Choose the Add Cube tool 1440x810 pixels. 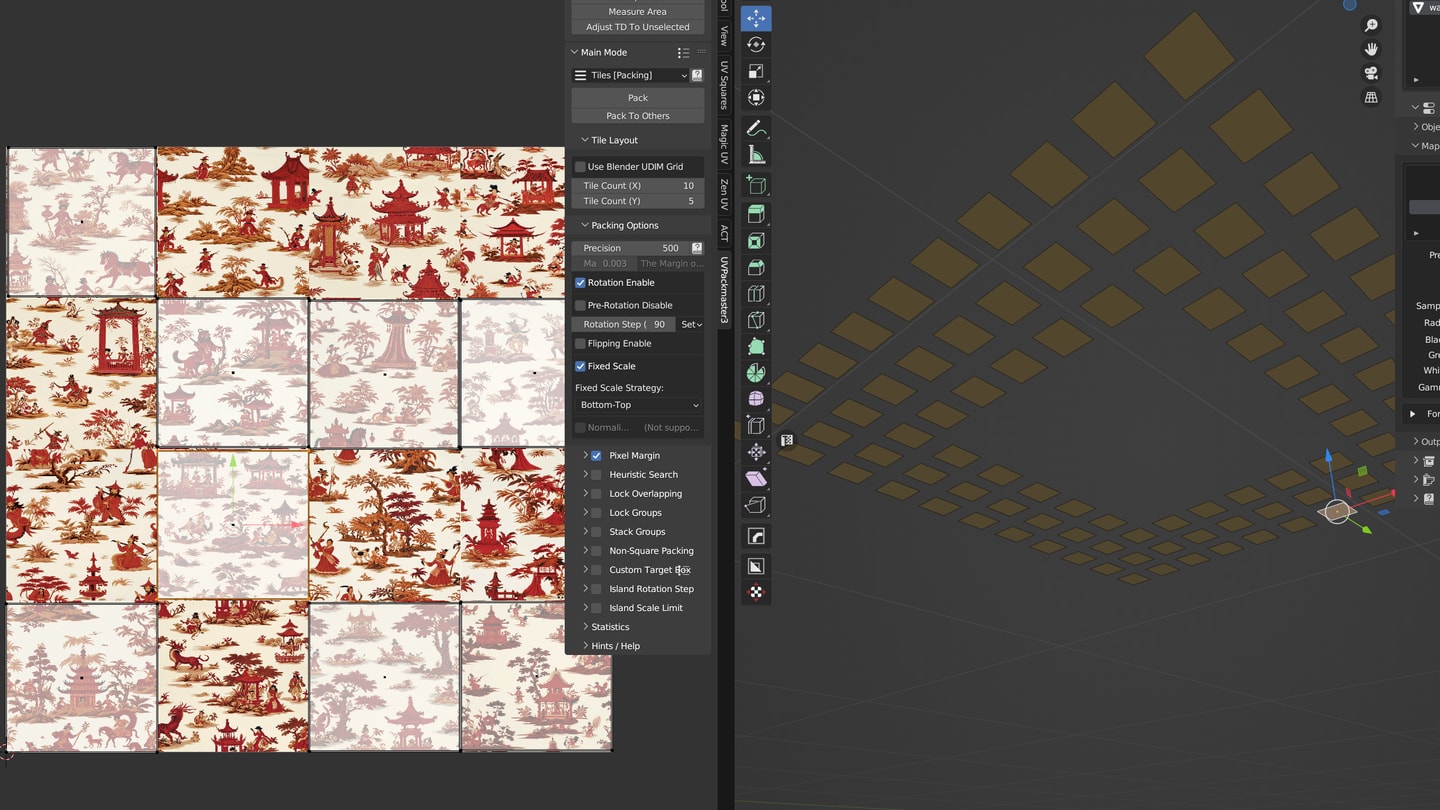756,186
